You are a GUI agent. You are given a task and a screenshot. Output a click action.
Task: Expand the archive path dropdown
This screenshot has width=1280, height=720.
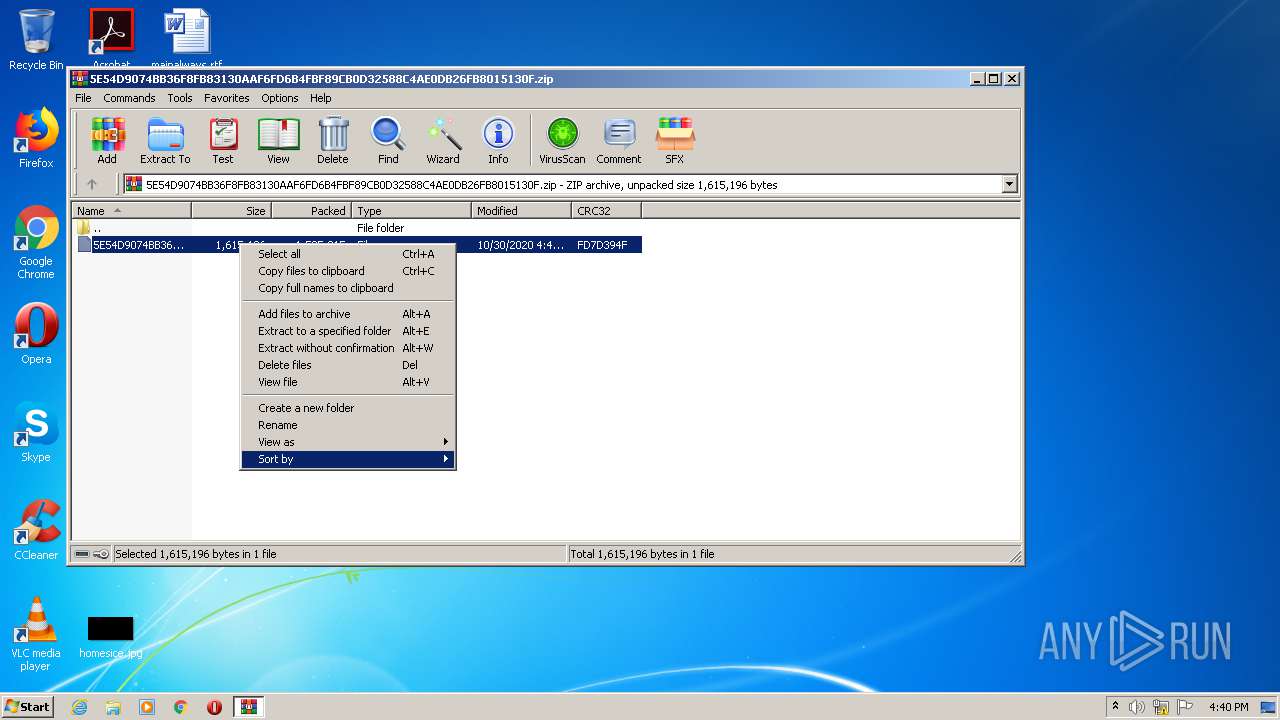1009,184
